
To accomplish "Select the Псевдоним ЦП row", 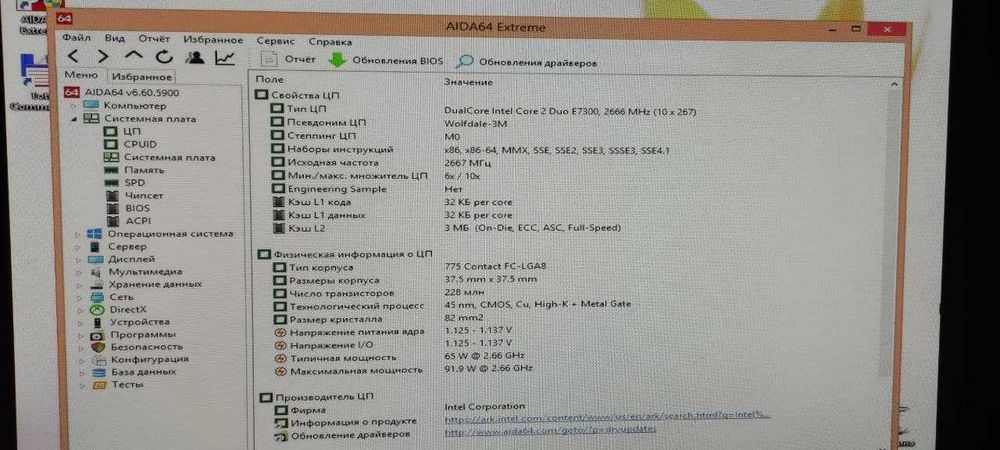I will pos(389,123).
